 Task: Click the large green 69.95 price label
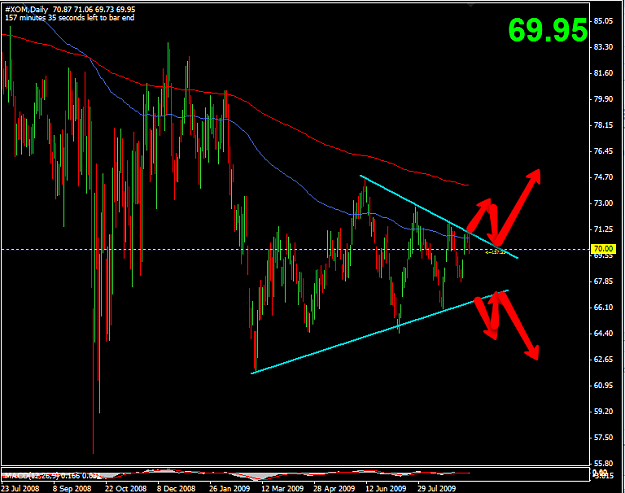click(x=548, y=30)
